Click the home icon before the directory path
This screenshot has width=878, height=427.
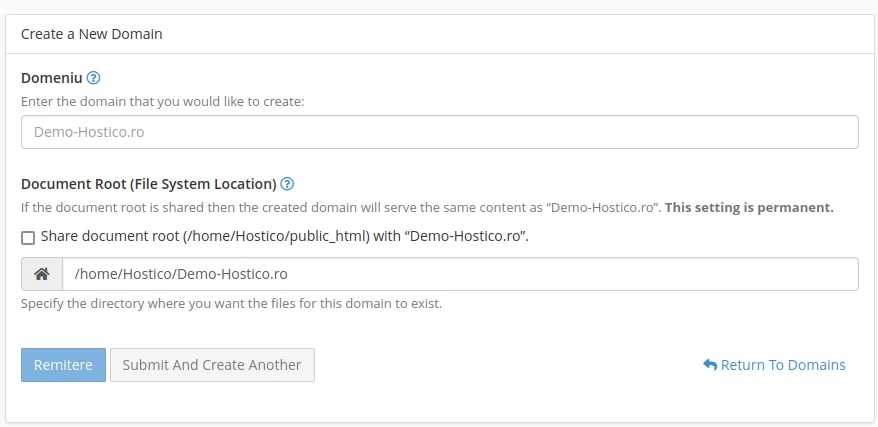42,274
